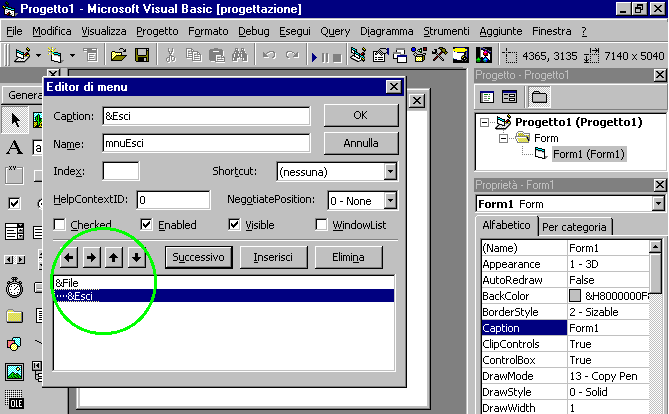Image resolution: width=669 pixels, height=414 pixels.
Task: Click the Add Form toolbar icon
Action: [55, 55]
